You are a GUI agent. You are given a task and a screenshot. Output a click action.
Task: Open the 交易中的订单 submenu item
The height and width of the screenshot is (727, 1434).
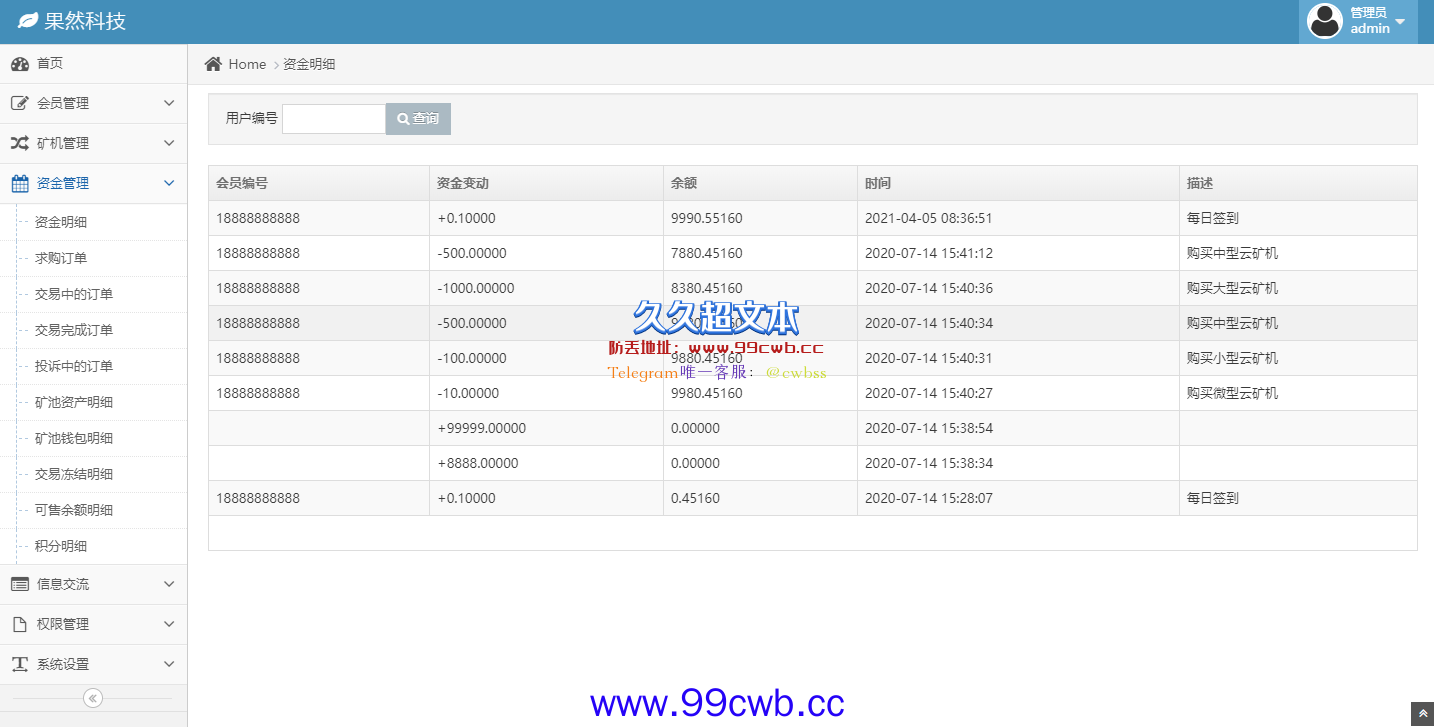click(93, 294)
